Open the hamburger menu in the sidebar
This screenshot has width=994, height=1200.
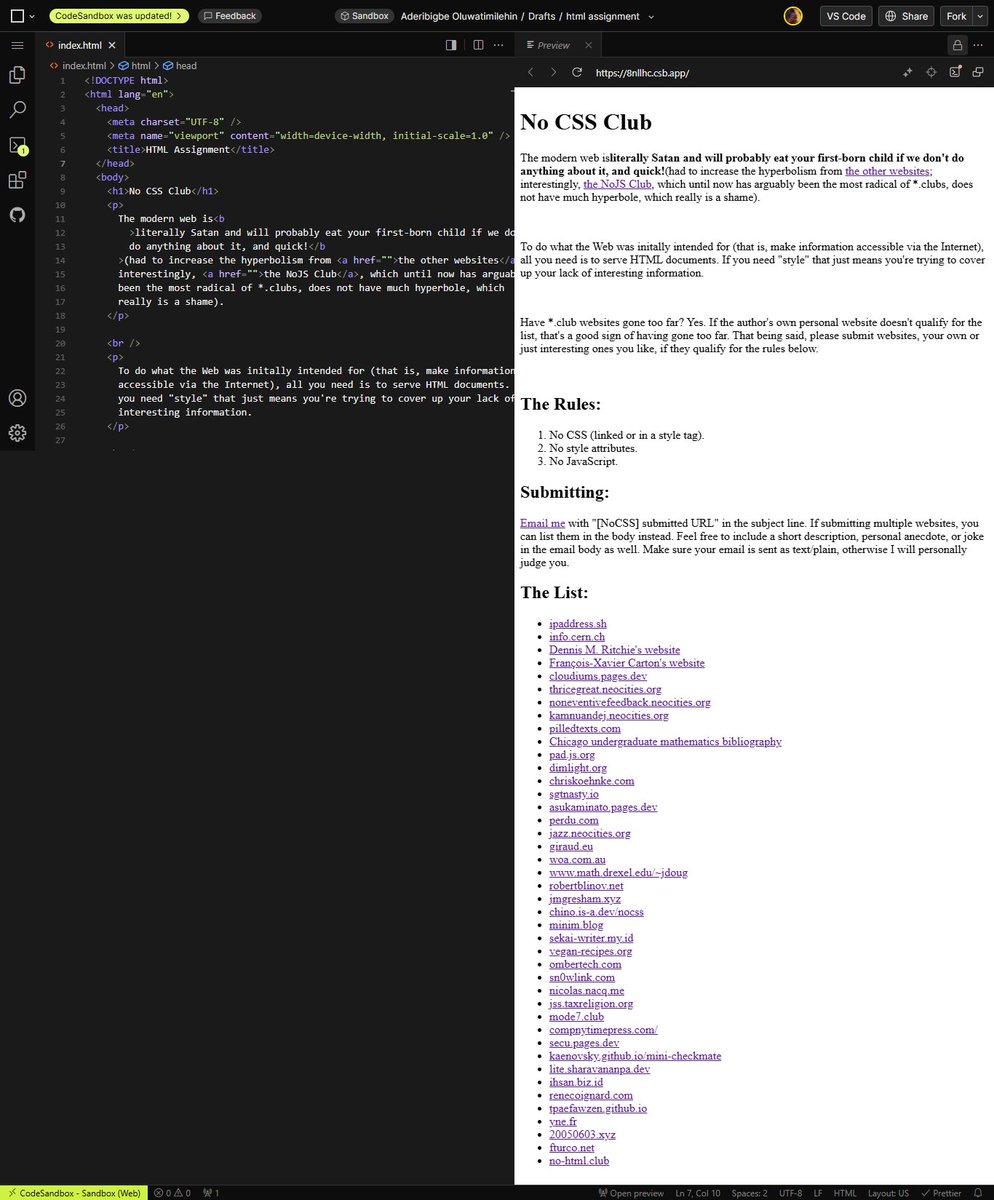pos(17,45)
